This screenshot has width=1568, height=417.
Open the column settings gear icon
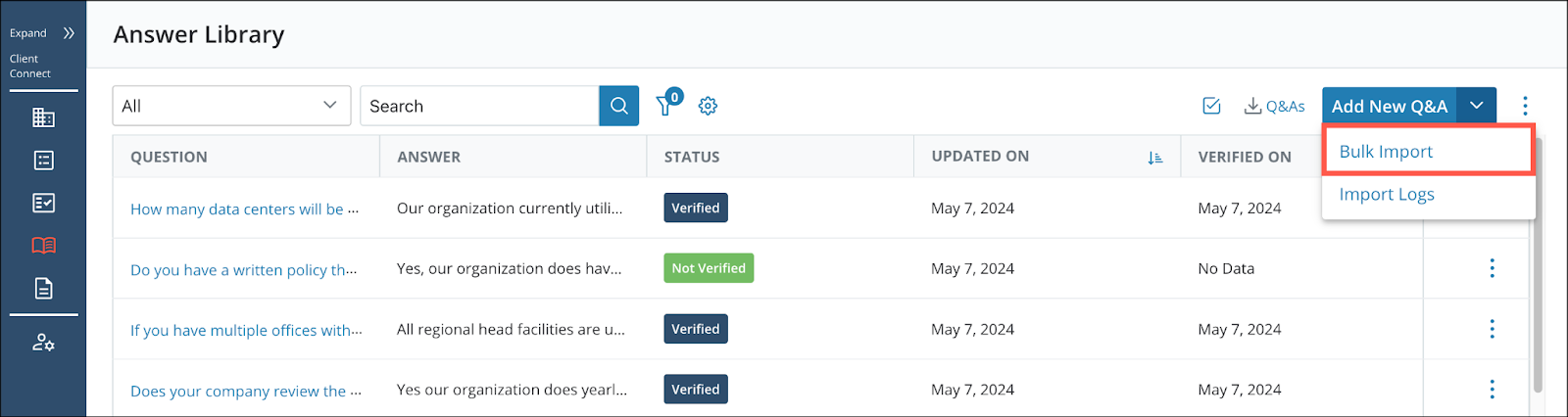click(x=708, y=106)
